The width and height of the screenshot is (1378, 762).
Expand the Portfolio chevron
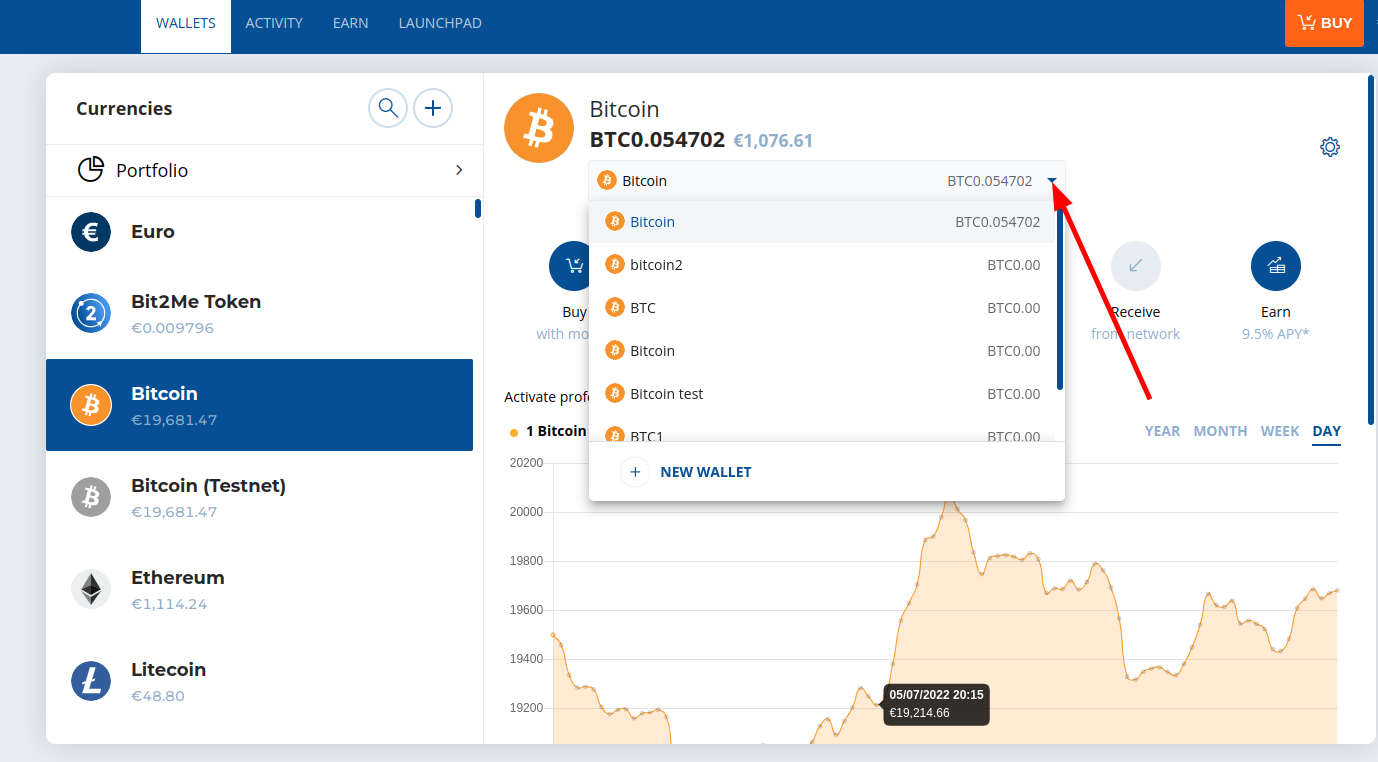(459, 170)
